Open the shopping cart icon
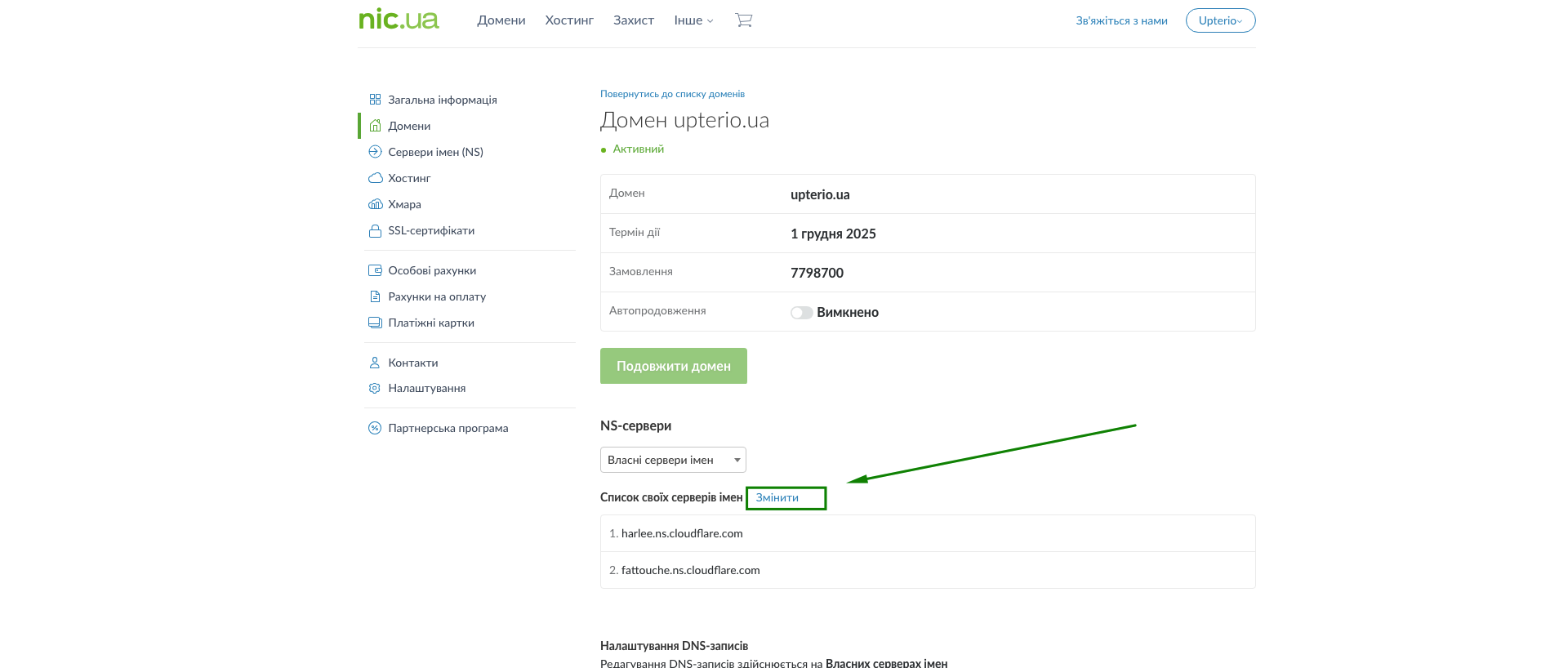This screenshot has height=668, width=1568. [743, 20]
